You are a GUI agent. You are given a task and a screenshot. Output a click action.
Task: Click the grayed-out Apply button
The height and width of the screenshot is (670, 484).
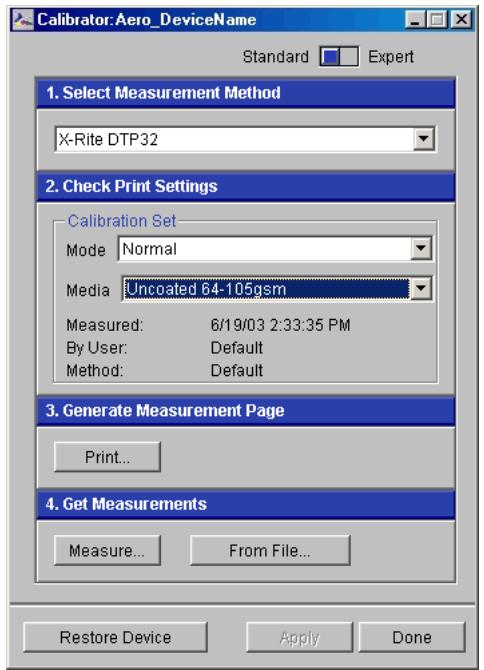(299, 637)
